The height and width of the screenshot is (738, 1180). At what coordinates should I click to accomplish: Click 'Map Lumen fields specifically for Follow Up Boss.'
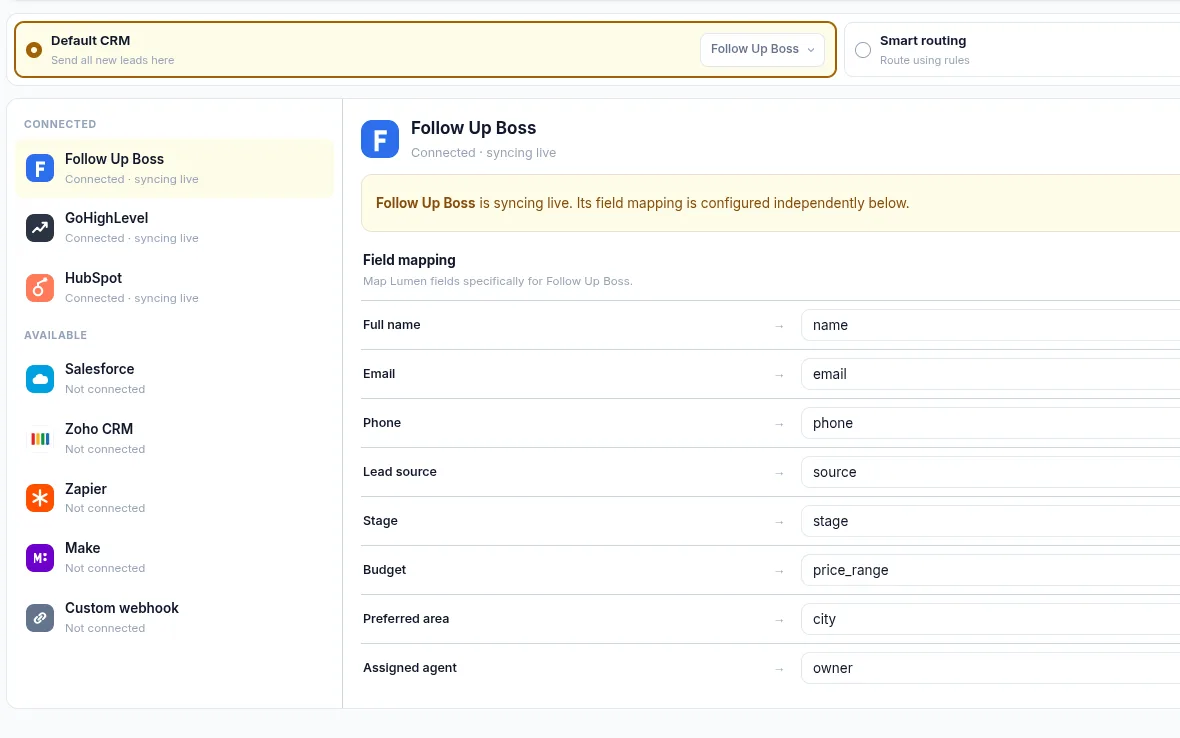[497, 281]
